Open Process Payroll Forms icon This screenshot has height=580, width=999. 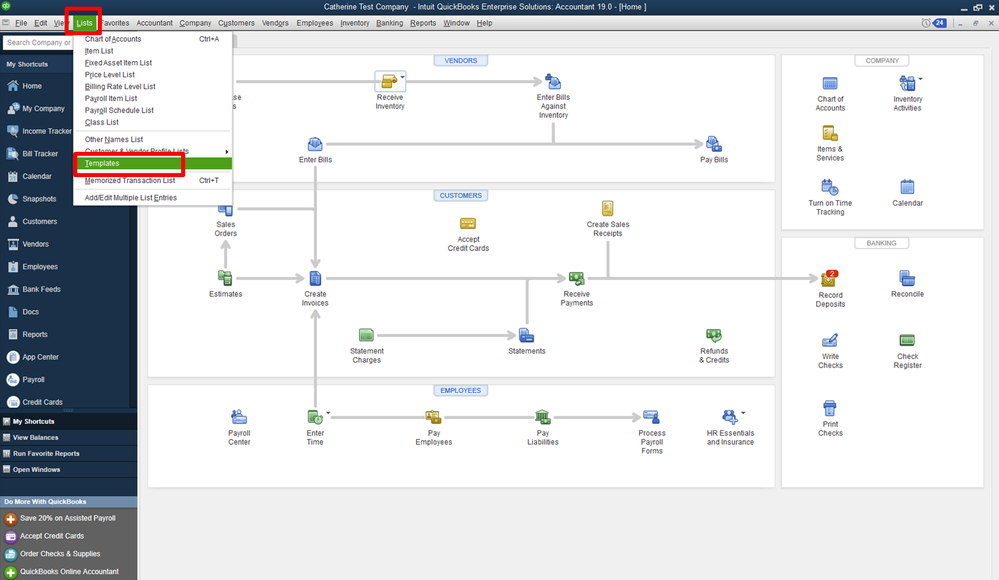[x=651, y=417]
